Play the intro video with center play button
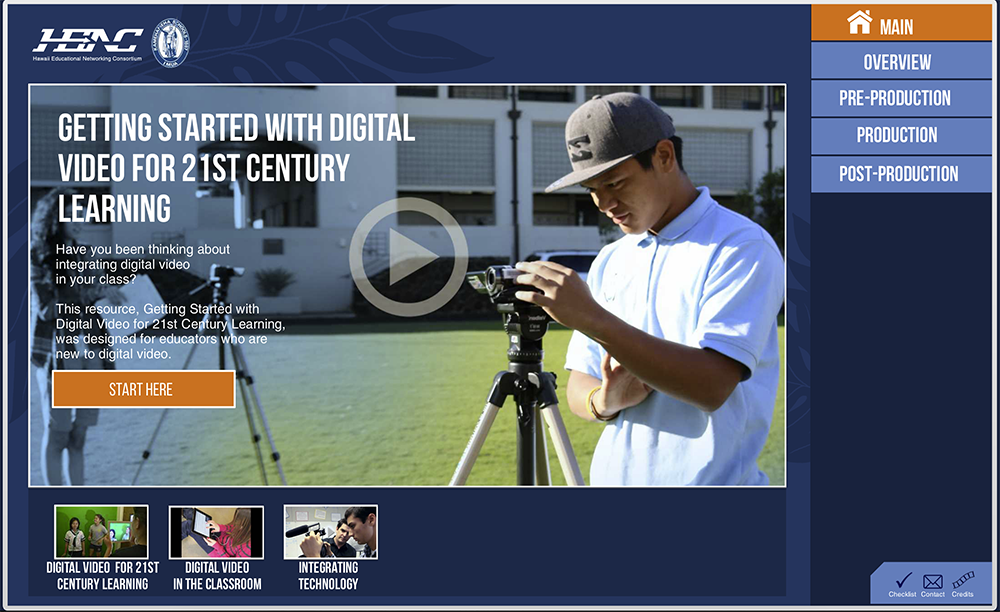Viewport: 1000px width, 612px height. [408, 257]
